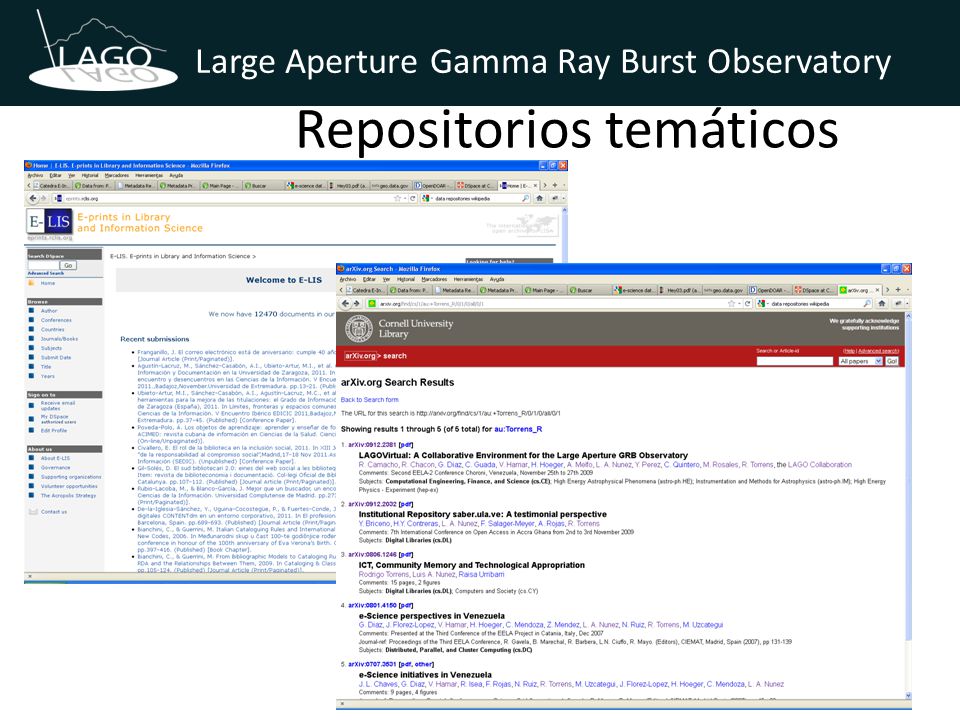Open the Historial menu in arXiv window
Screen dimensions: 960x720
point(406,279)
